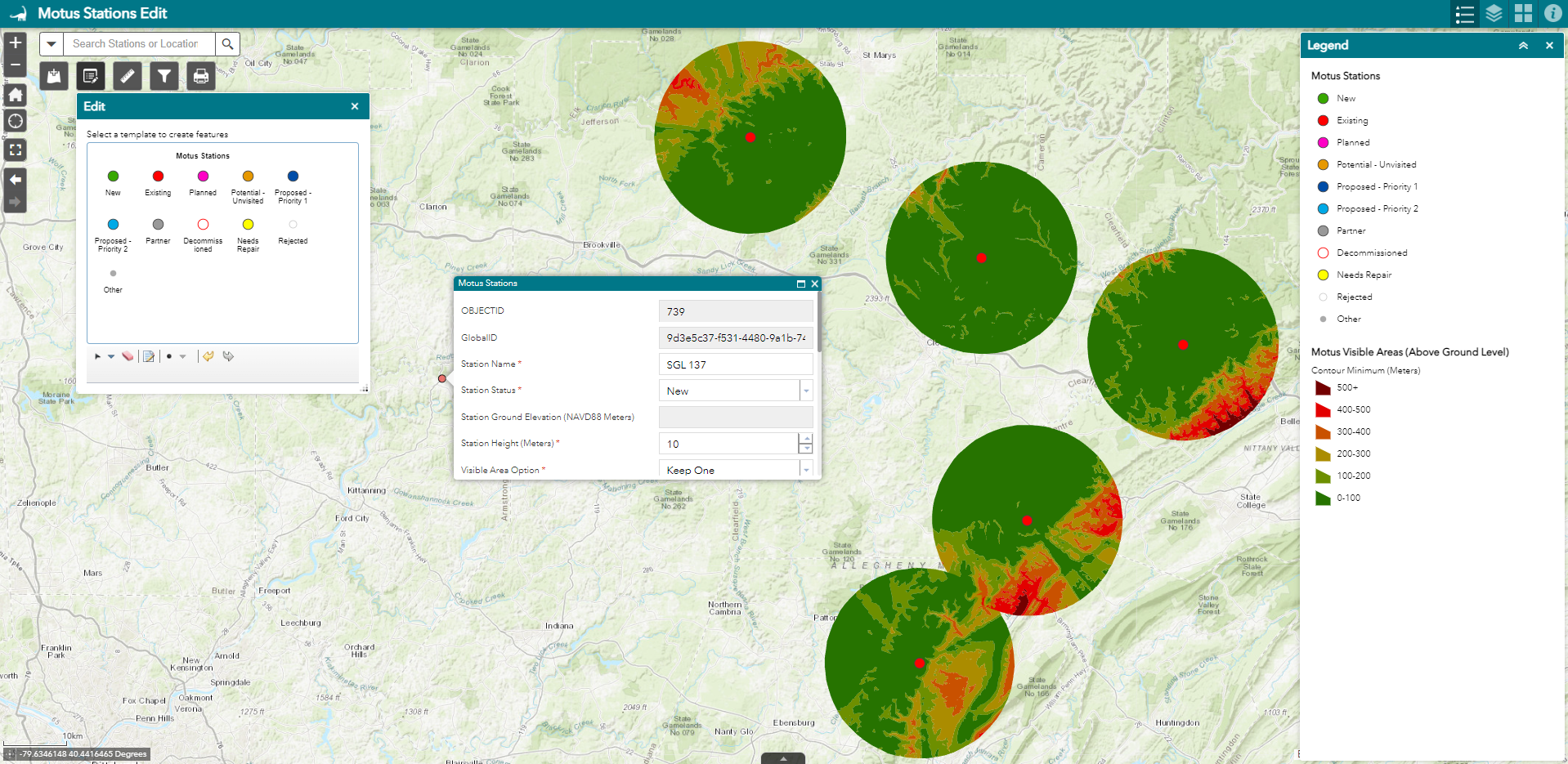1568x764 pixels.
Task: Collapse the Legend panel with double chevron
Action: 1524,45
